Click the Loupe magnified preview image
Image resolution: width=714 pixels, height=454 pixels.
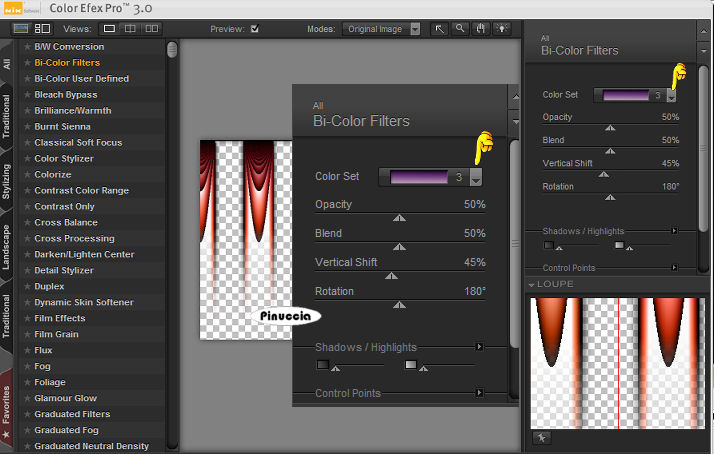[618, 363]
